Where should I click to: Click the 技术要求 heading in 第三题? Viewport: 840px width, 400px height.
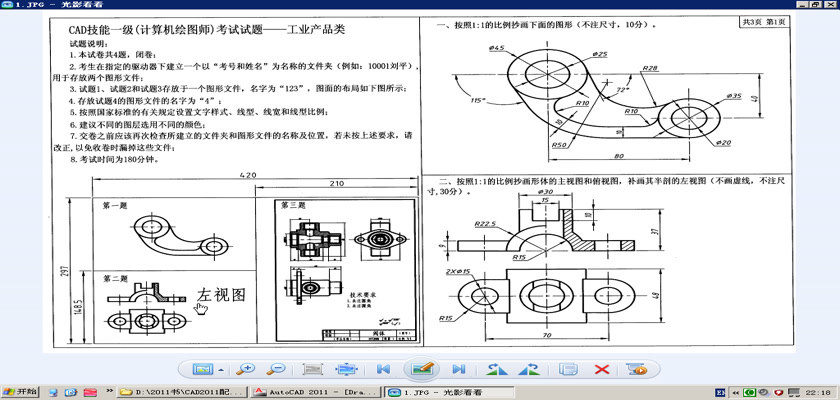364,295
